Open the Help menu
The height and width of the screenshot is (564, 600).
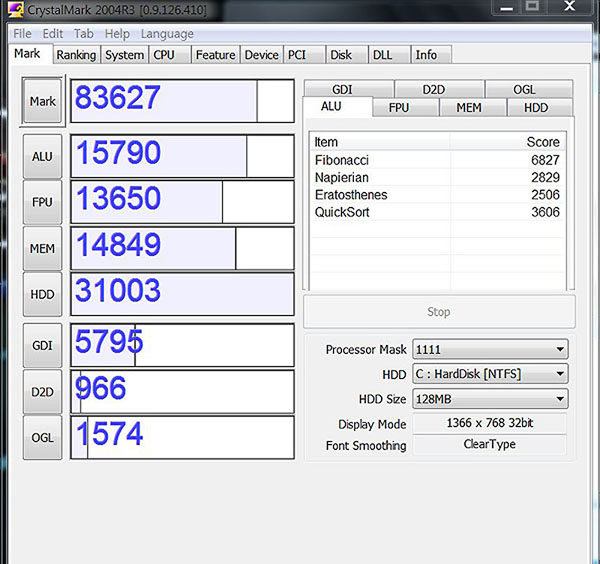click(x=117, y=34)
